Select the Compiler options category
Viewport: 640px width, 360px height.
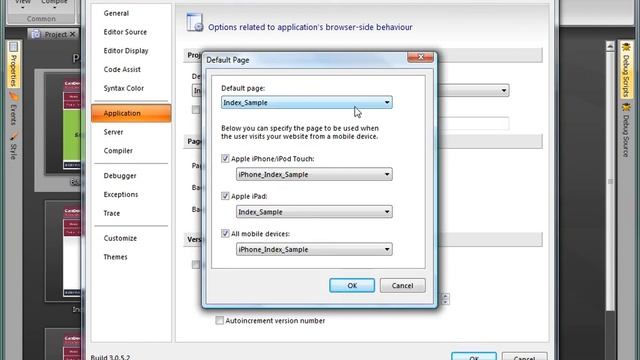click(x=118, y=151)
